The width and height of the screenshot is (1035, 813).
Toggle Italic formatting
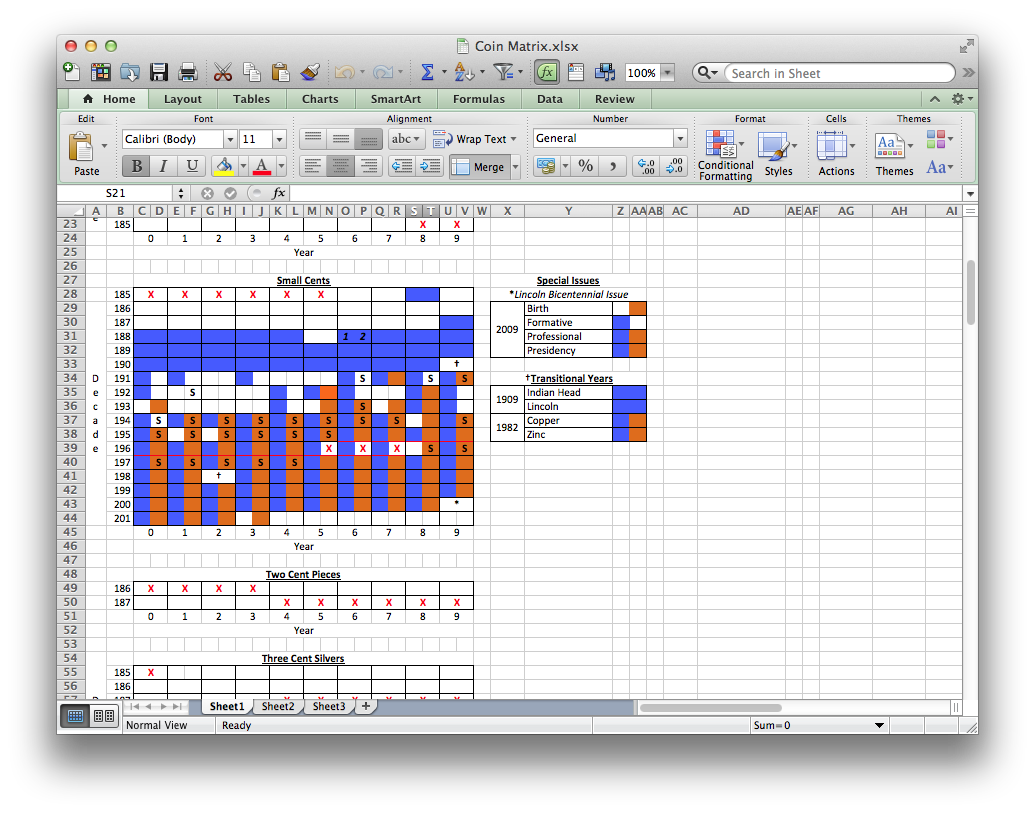(x=163, y=166)
